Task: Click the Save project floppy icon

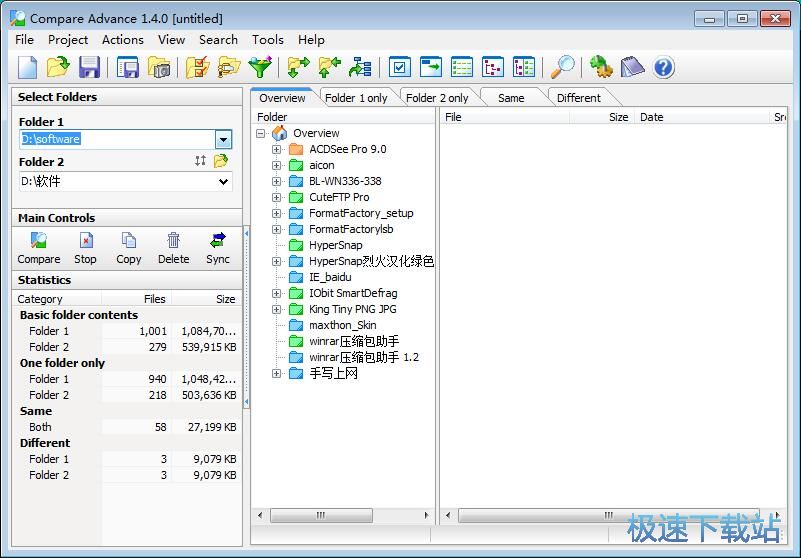Action: [89, 67]
